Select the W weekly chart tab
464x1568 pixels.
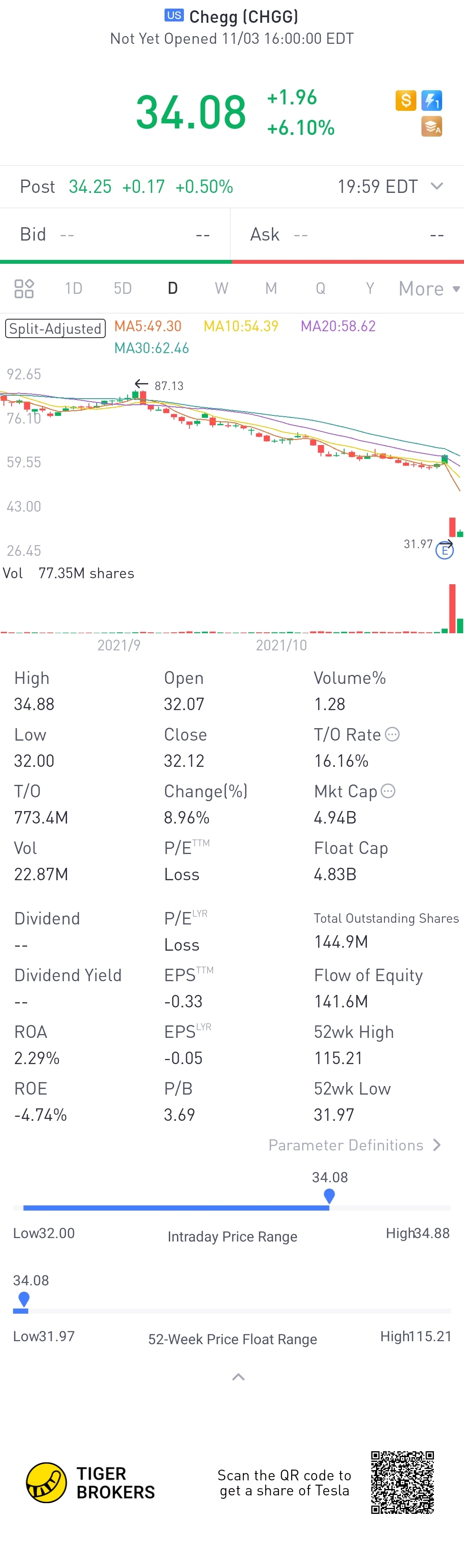222,289
